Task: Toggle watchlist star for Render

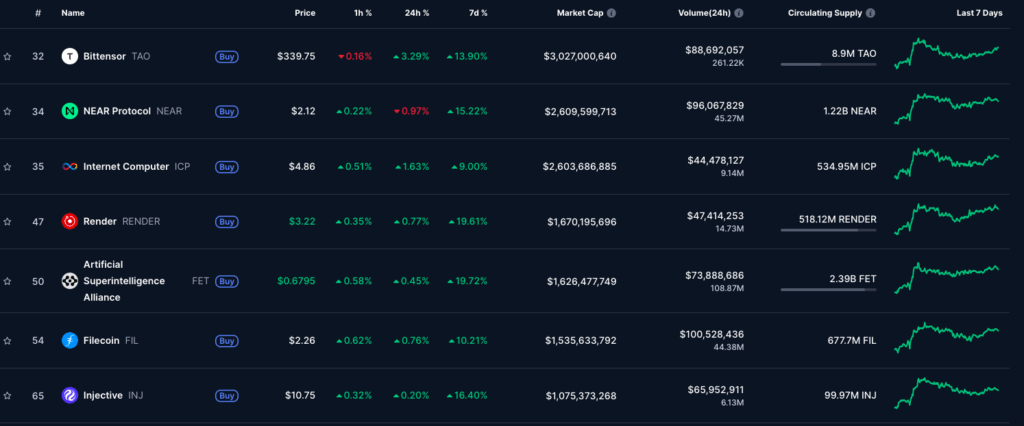Action: 7,222
